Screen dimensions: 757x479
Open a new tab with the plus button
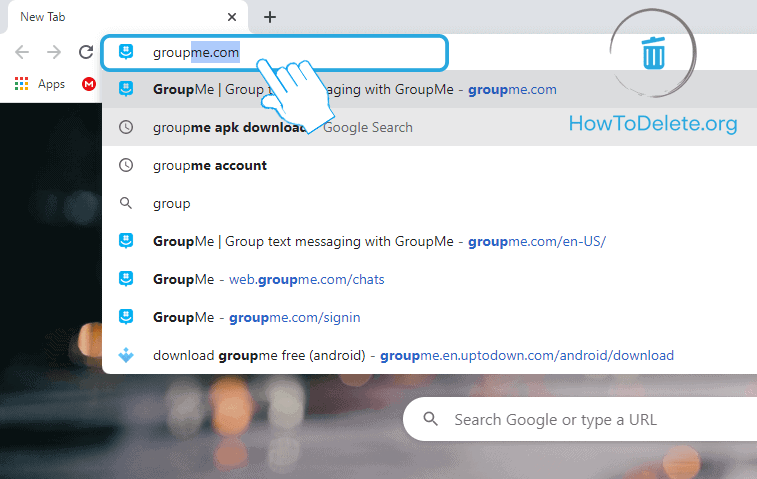coord(270,17)
